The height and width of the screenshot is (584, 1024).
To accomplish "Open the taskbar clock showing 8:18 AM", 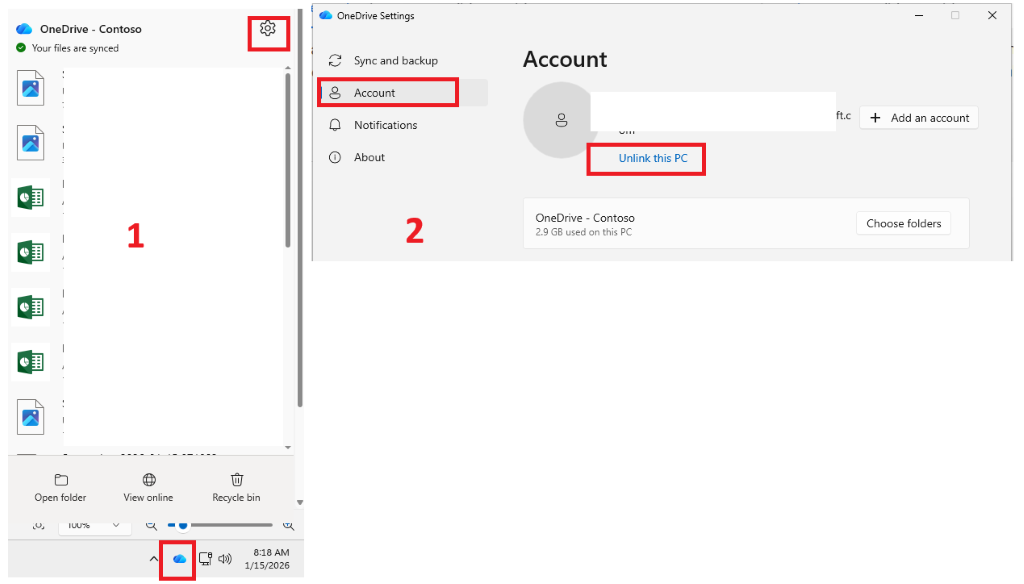I will (267, 559).
